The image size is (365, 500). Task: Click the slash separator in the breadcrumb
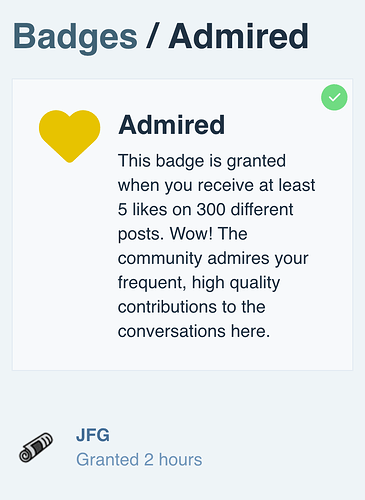click(x=152, y=37)
